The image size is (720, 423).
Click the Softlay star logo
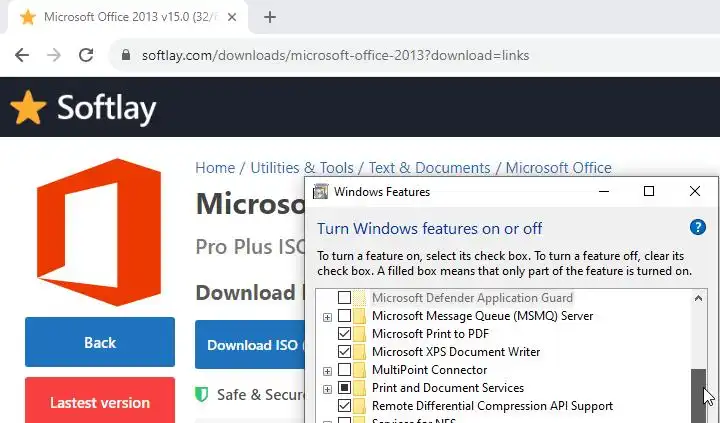[x=28, y=107]
